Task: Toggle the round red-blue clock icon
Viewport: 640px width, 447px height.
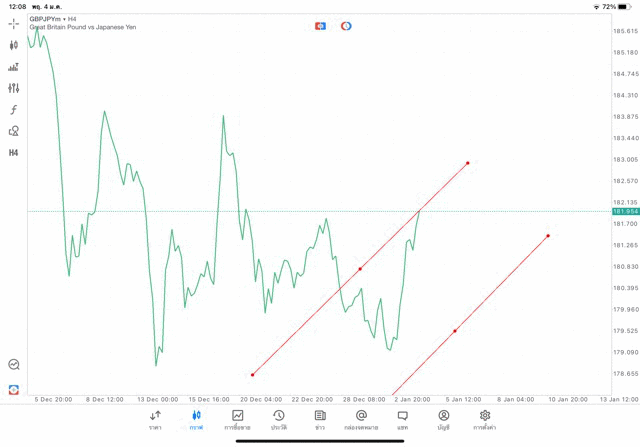Action: [x=346, y=25]
